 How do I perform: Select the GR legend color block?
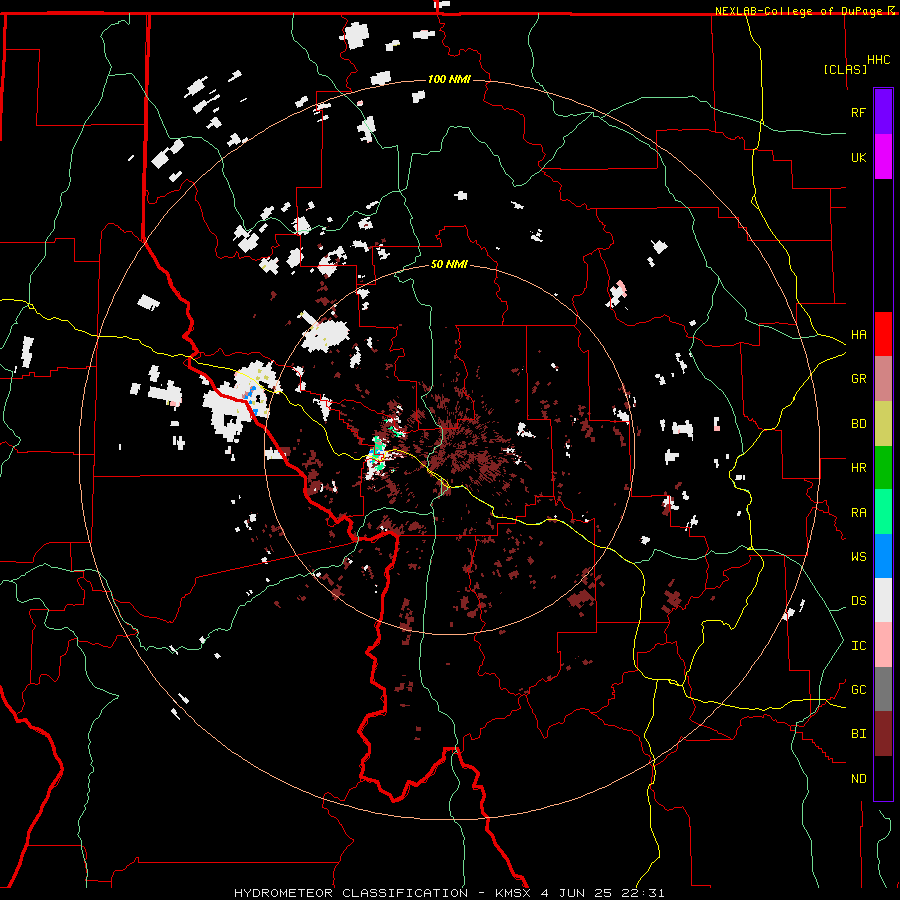click(883, 379)
